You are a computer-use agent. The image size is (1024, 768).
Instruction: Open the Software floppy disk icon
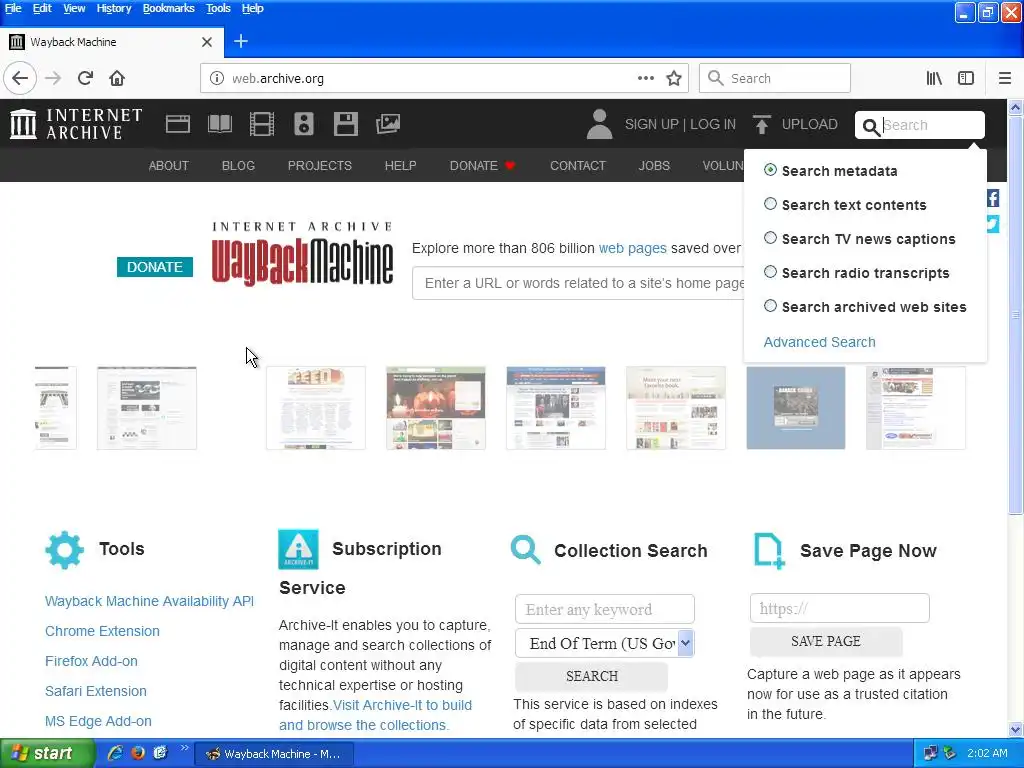point(345,124)
